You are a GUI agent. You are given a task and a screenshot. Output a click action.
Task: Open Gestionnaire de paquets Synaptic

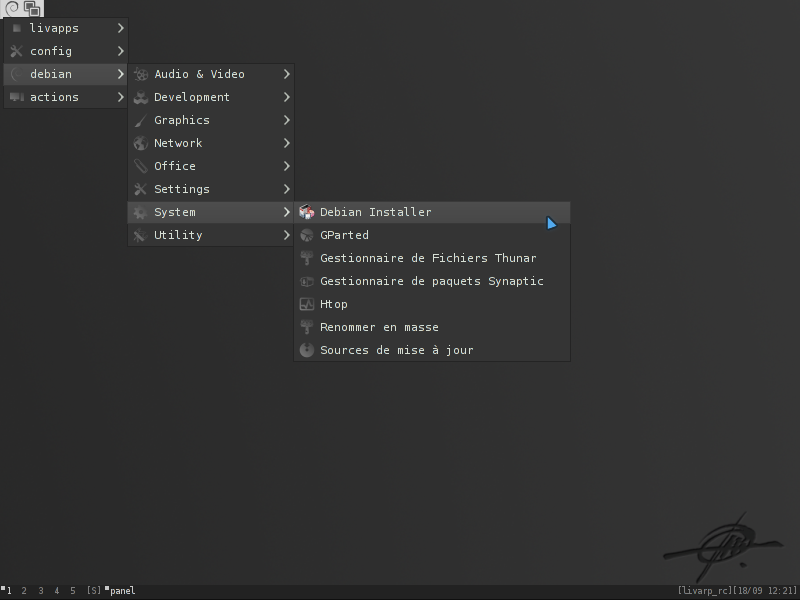tap(432, 281)
